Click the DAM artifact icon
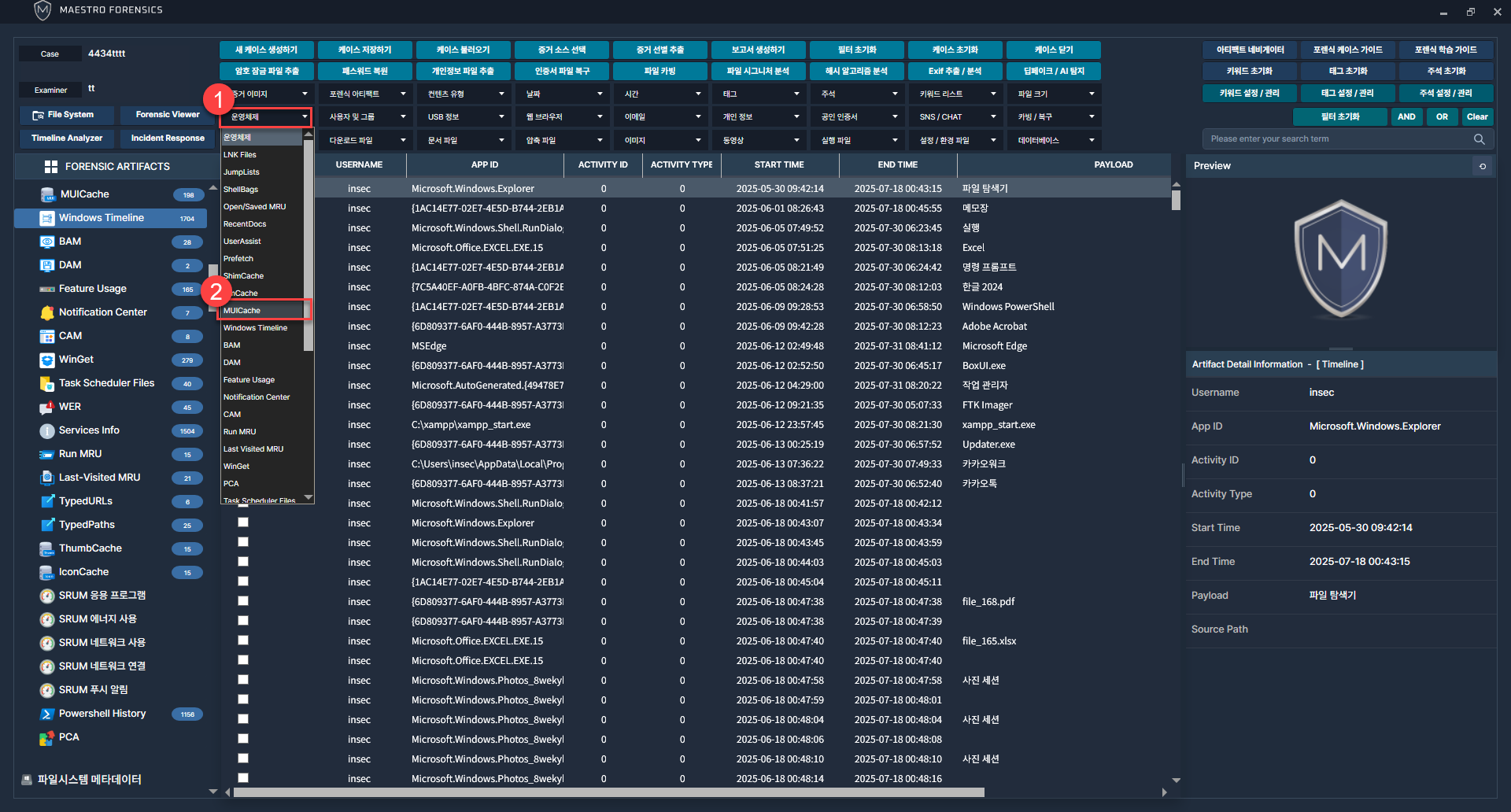Screen dimensions: 1511x812 pyautogui.click(x=47, y=265)
